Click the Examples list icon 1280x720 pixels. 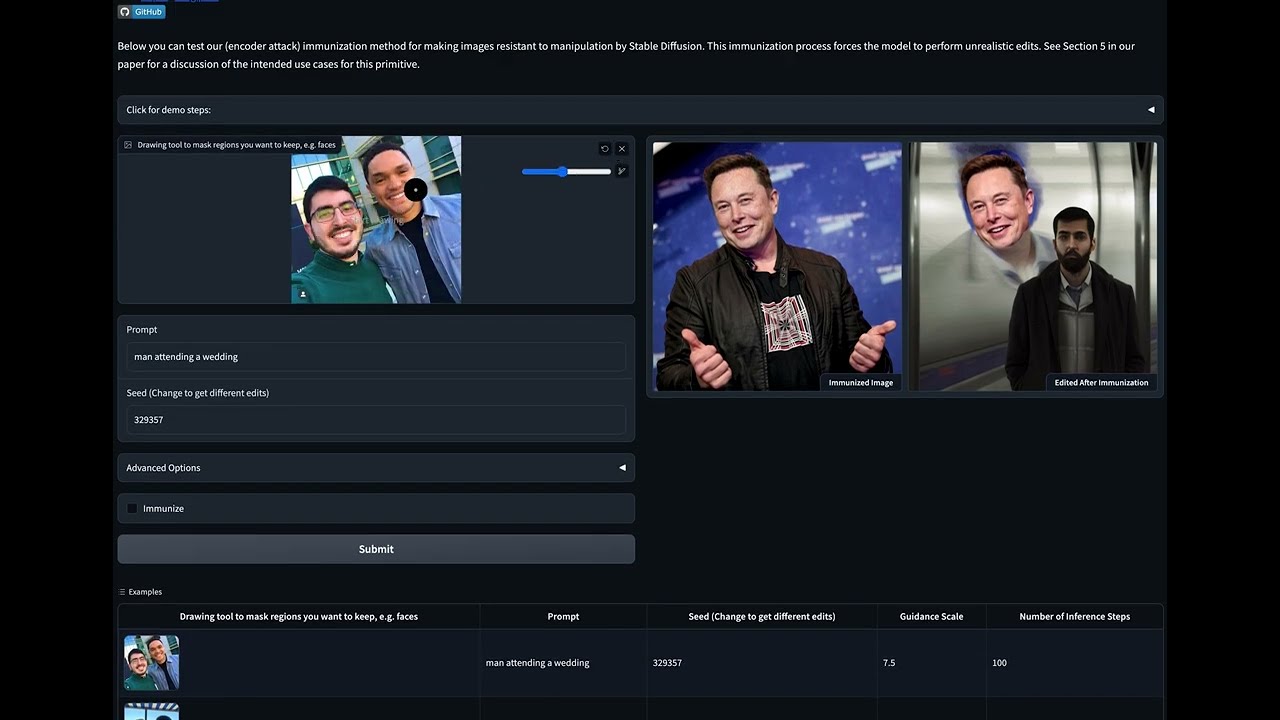pyautogui.click(x=122, y=592)
